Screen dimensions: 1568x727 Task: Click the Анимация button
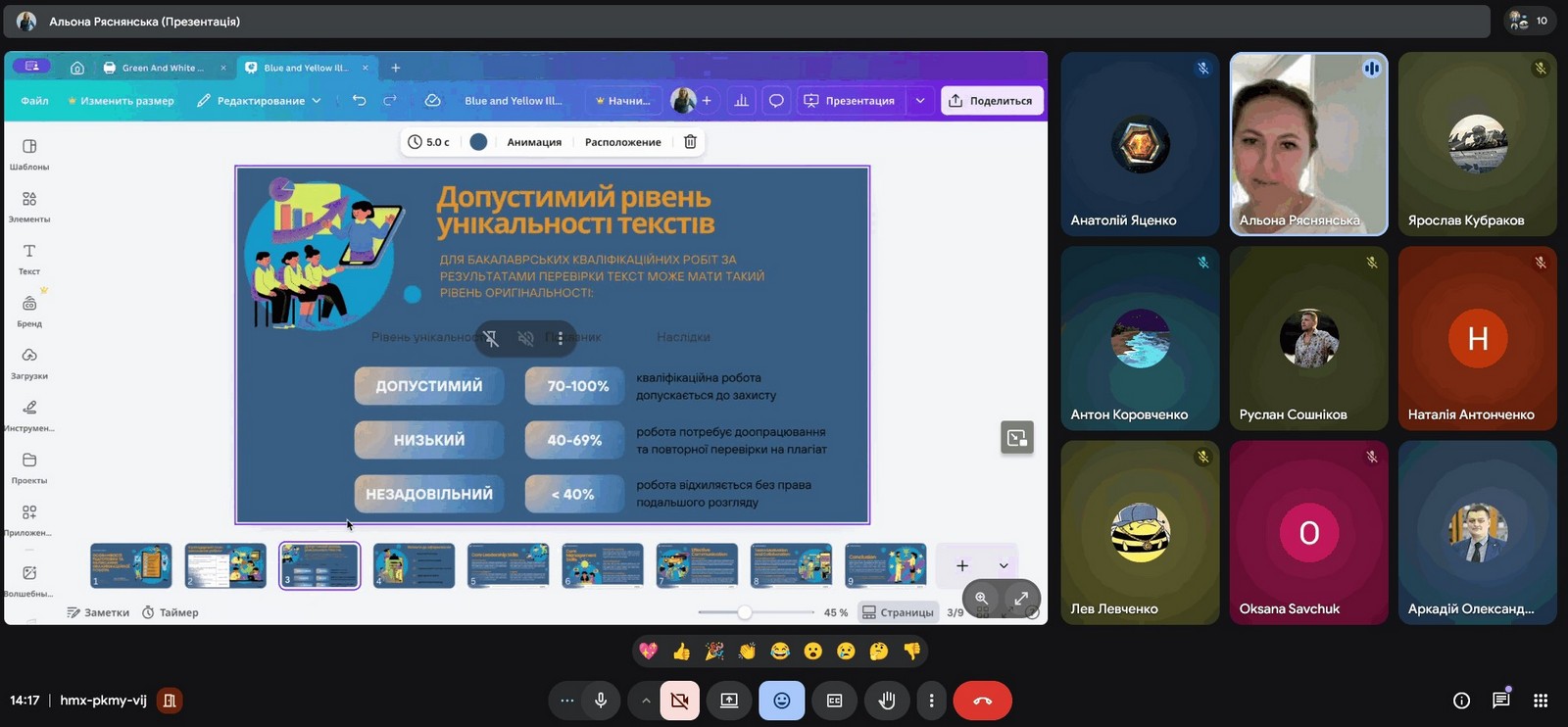tap(534, 142)
